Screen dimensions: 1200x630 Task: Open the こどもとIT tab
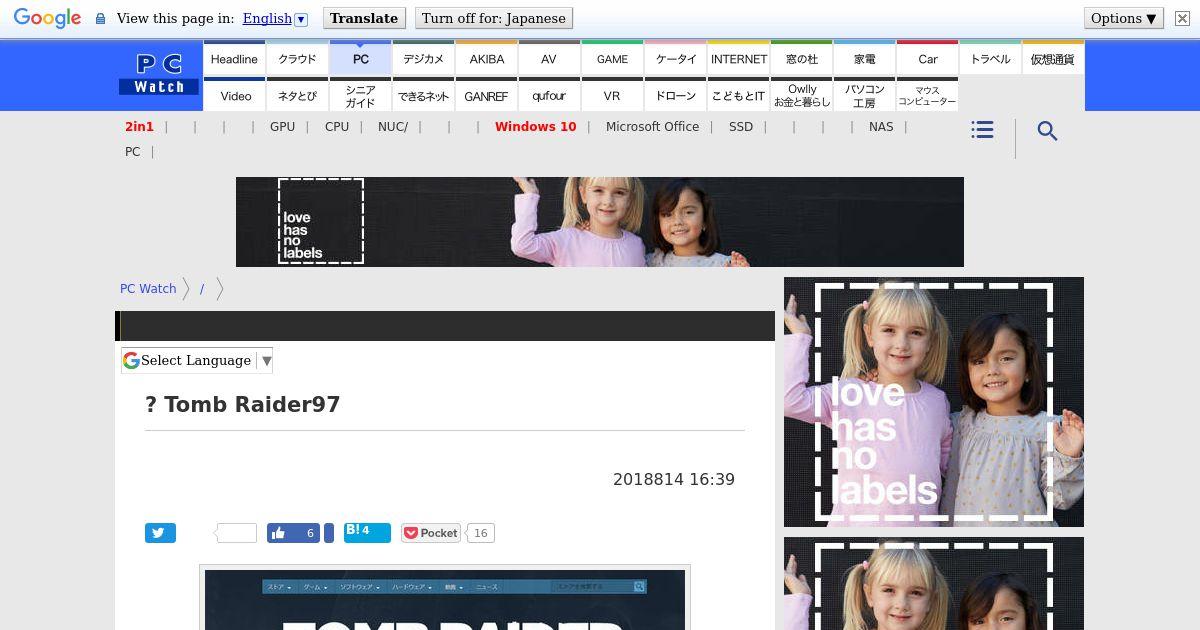(738, 95)
